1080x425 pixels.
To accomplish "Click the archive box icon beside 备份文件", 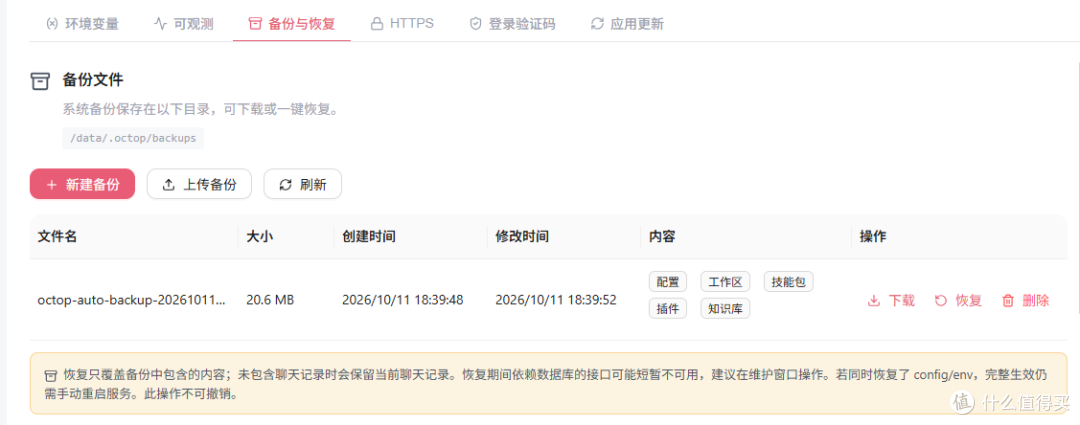I will (x=41, y=81).
